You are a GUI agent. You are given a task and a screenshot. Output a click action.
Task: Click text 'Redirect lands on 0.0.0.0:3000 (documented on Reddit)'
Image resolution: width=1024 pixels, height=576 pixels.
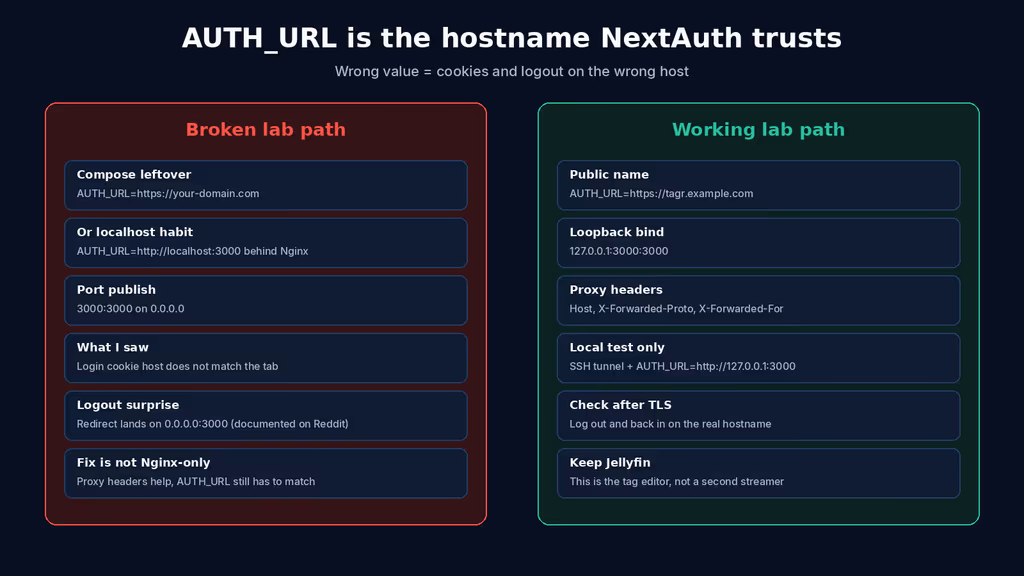point(212,424)
